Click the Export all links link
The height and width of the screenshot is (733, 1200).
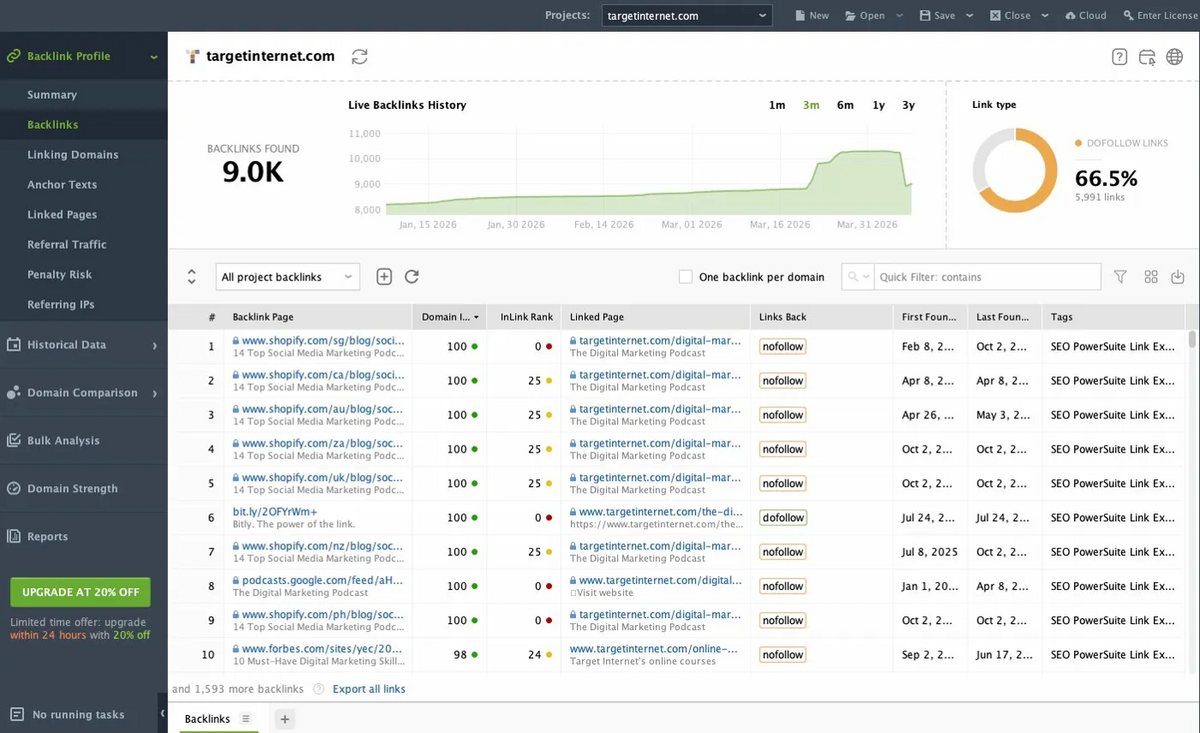[x=369, y=689]
